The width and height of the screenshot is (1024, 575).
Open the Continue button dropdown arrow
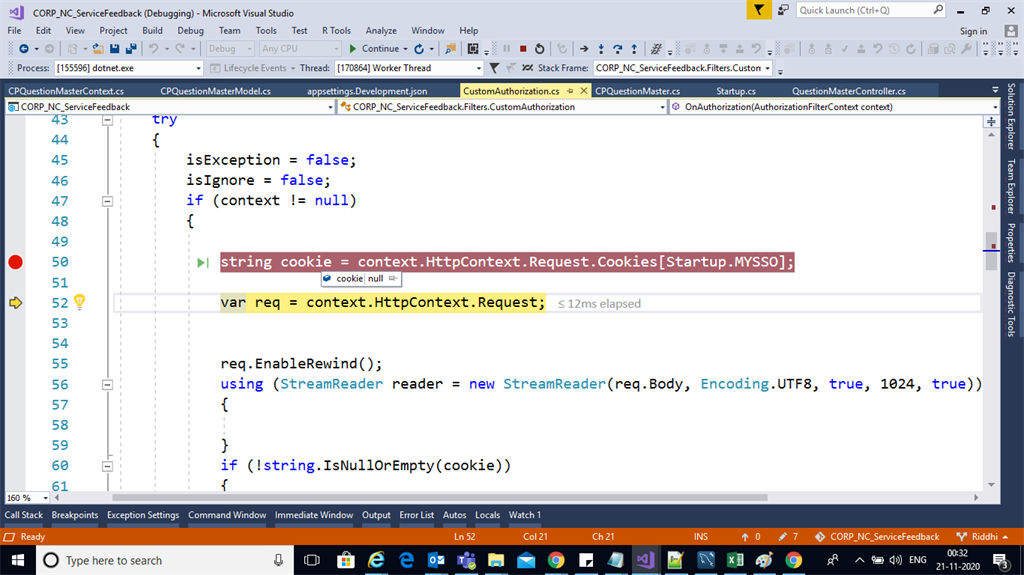point(406,49)
